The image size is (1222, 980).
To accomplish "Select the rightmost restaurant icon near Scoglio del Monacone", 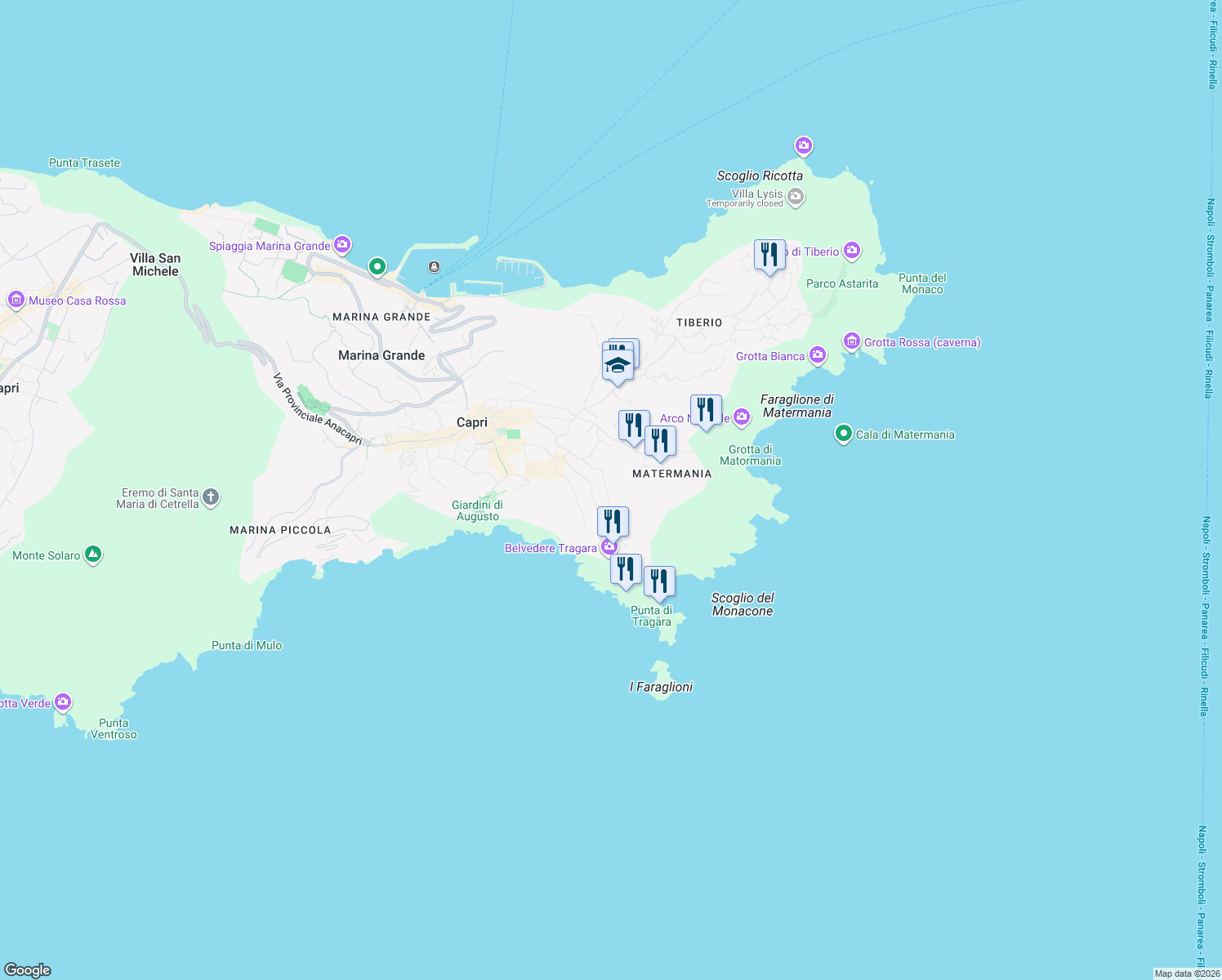I will [660, 581].
